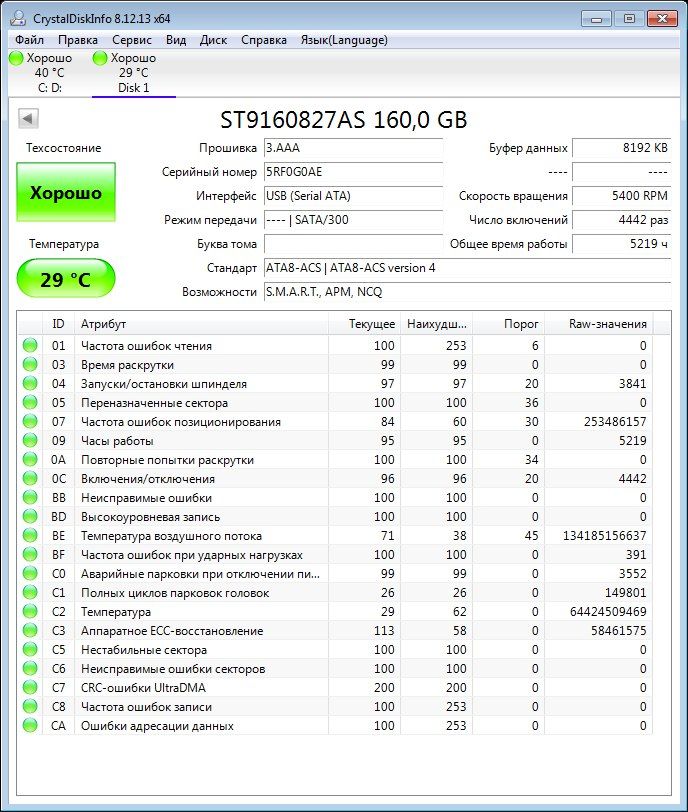The height and width of the screenshot is (812, 688).
Task: Open the Правка menu
Action: click(78, 40)
